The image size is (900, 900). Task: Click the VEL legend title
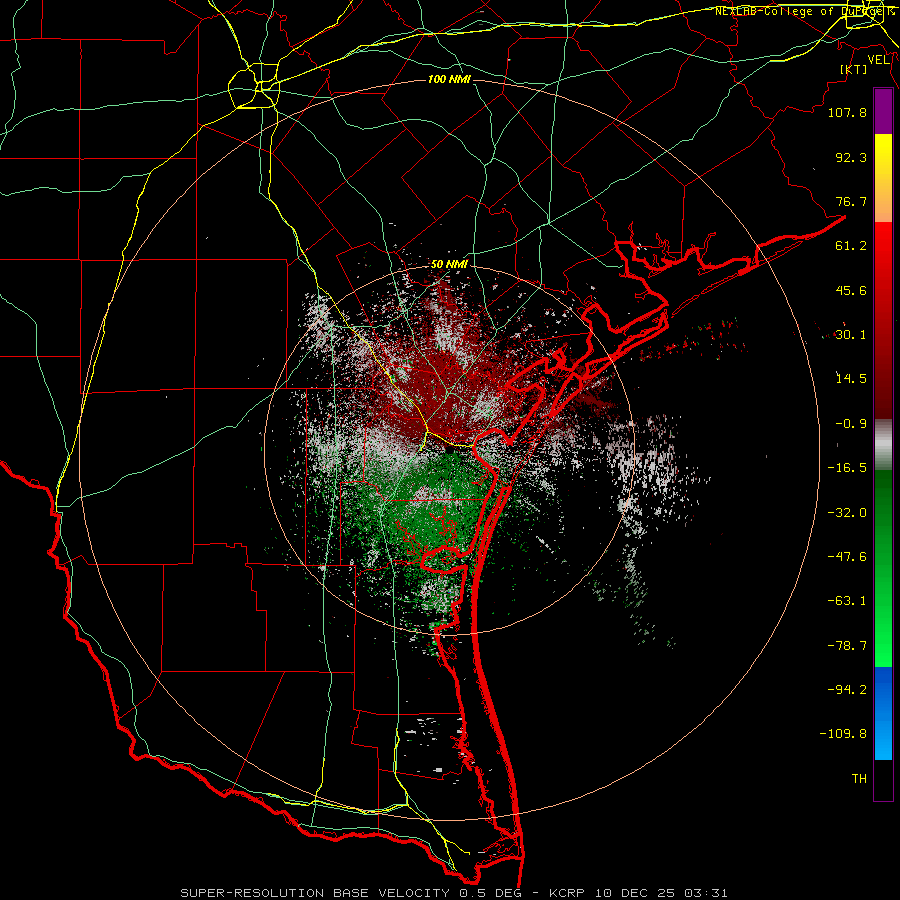point(878,59)
